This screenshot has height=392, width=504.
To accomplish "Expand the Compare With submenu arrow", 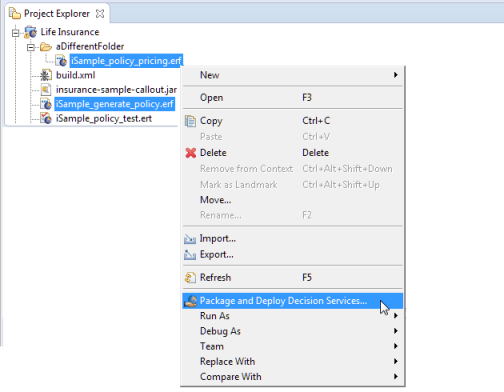I will [x=396, y=376].
